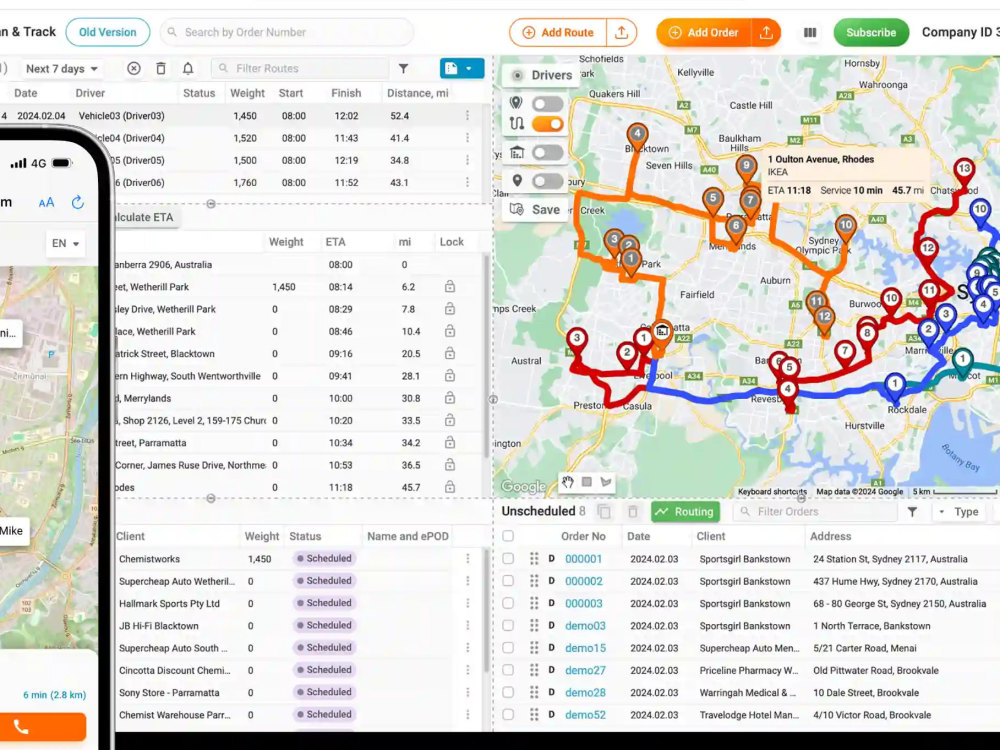Click the Add Order upload icon
Image resolution: width=1000 pixels, height=750 pixels.
click(766, 33)
